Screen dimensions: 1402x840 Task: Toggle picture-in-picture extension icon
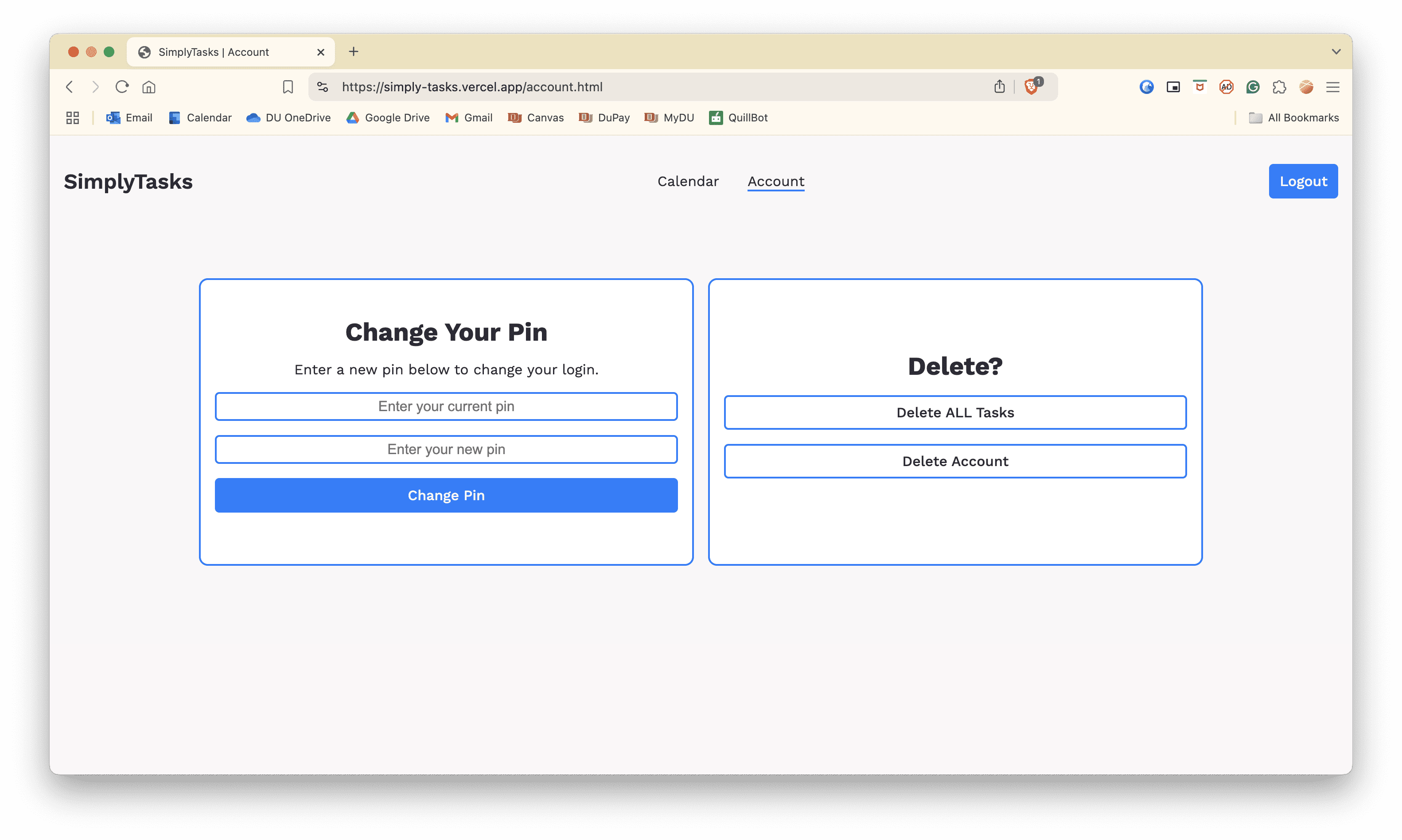(x=1173, y=86)
